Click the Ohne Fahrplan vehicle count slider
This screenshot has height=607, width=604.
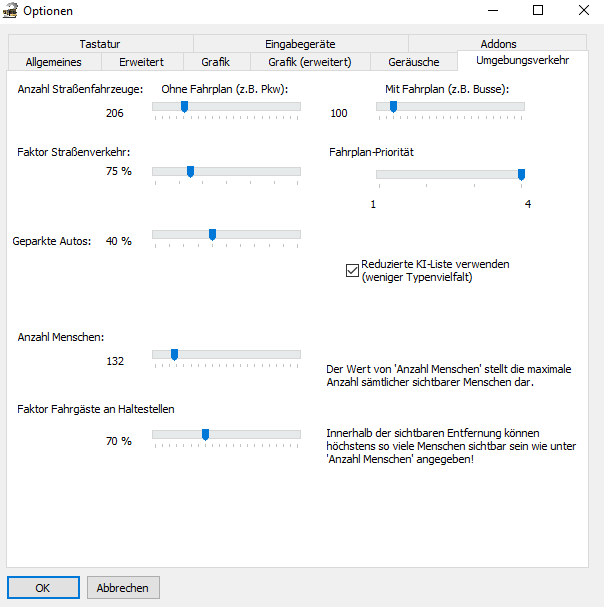184,107
